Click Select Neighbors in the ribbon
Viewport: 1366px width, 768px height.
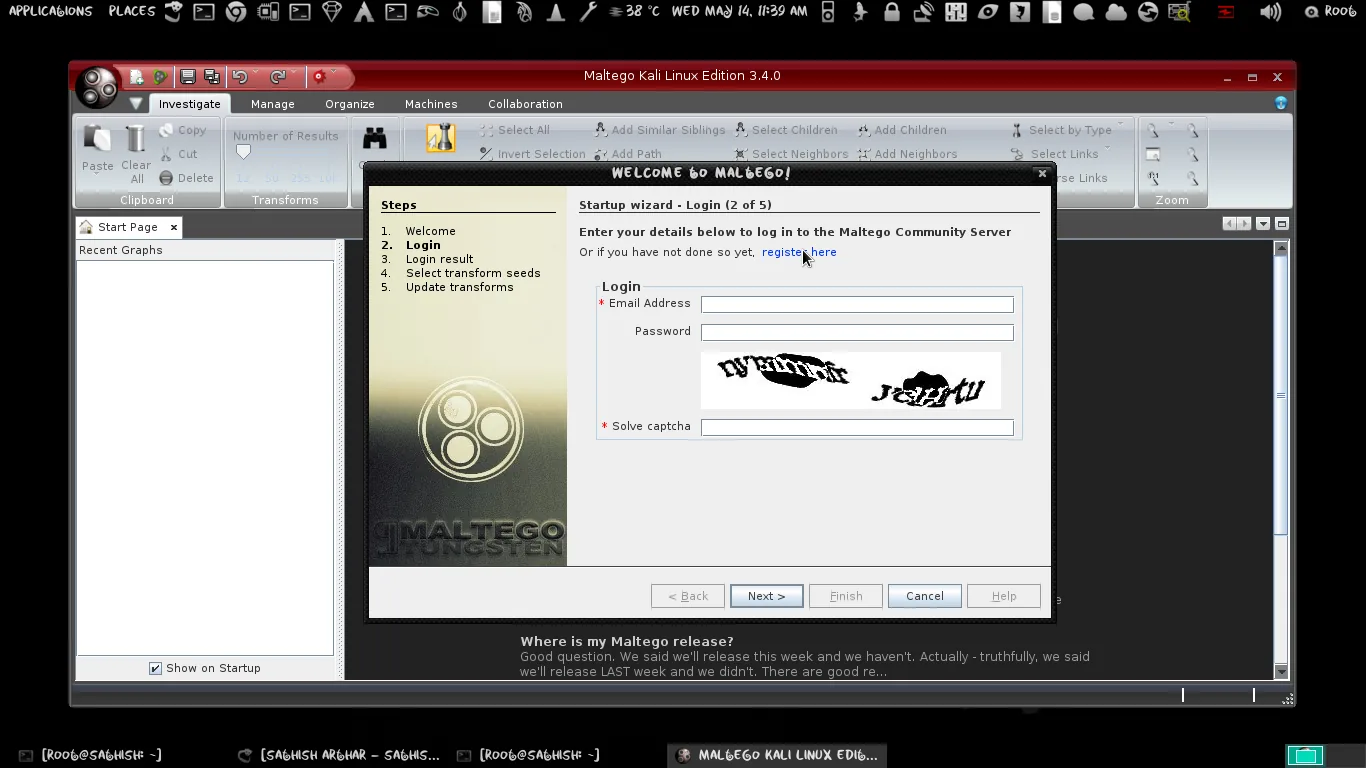(791, 154)
